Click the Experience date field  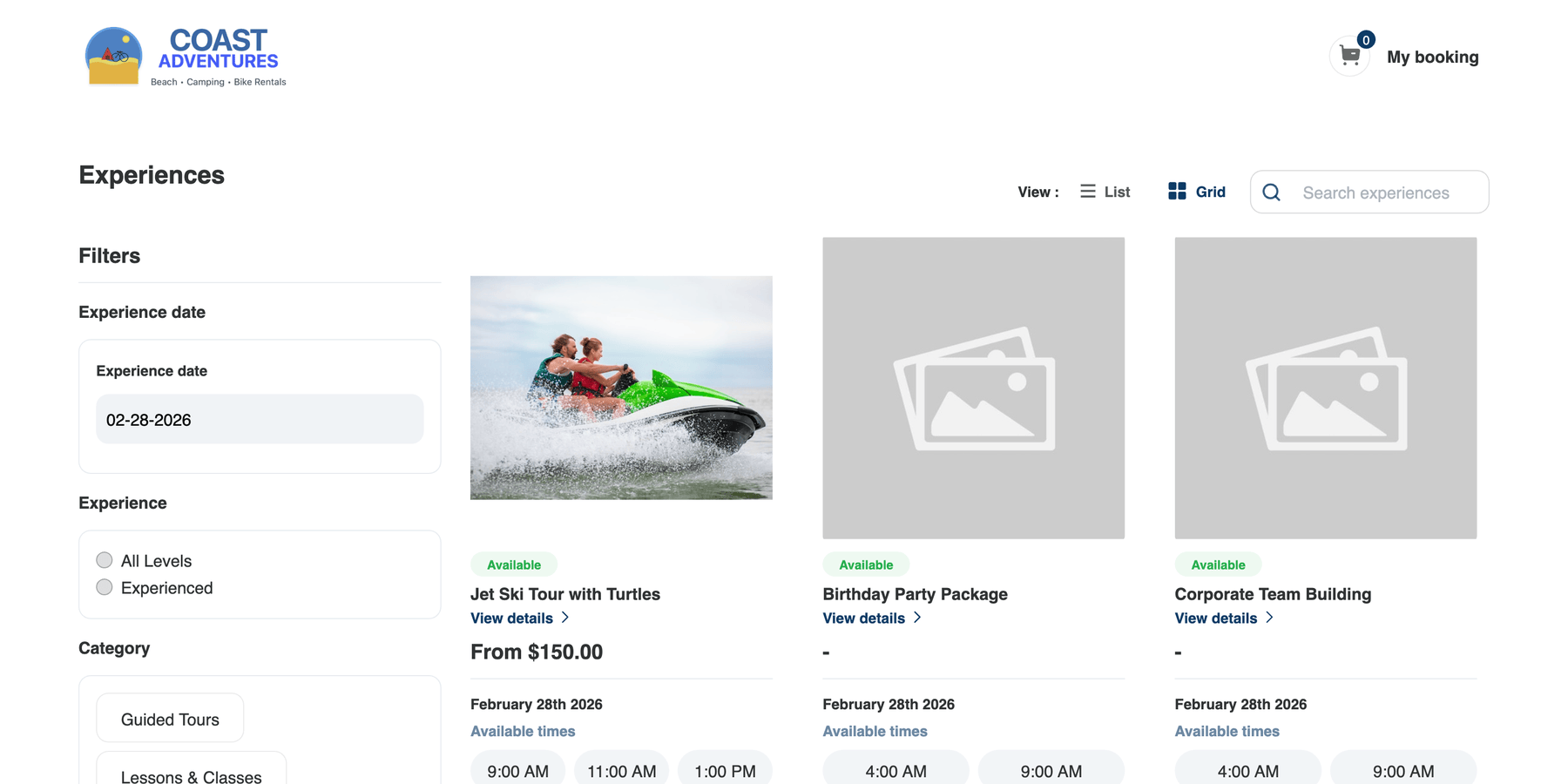(259, 419)
